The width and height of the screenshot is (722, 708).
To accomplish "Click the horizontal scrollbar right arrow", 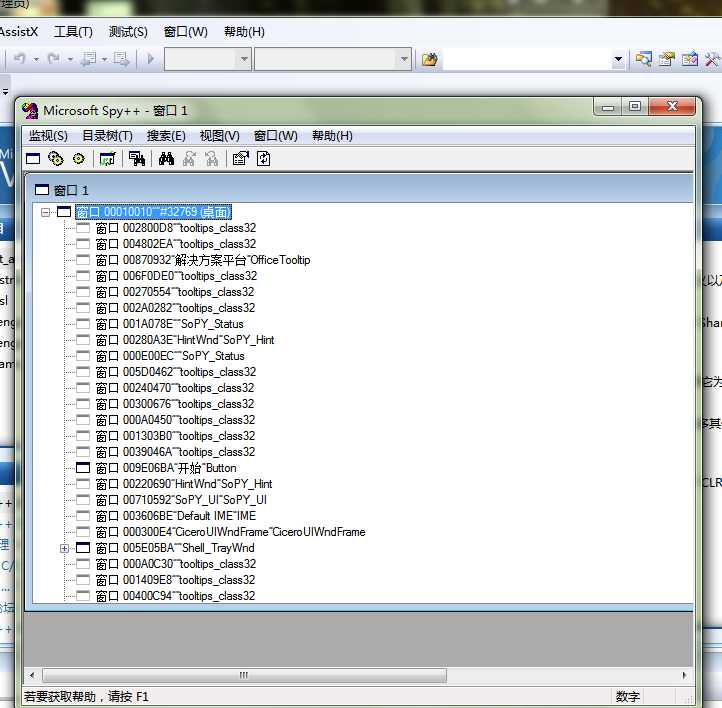I will (x=684, y=675).
